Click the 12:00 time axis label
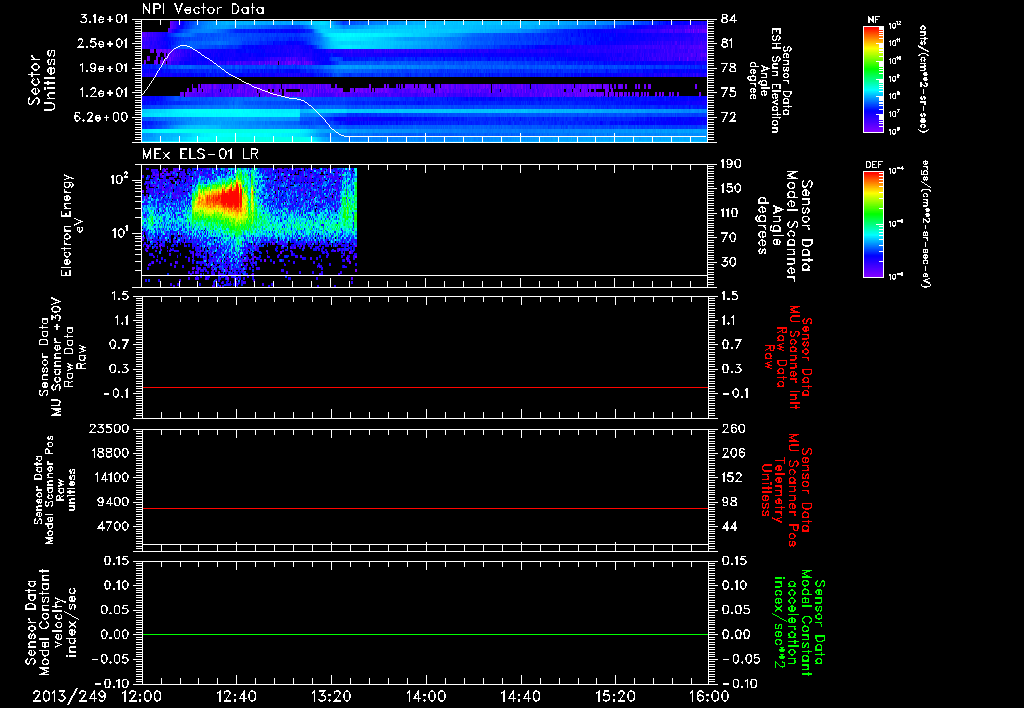 click(x=142, y=696)
